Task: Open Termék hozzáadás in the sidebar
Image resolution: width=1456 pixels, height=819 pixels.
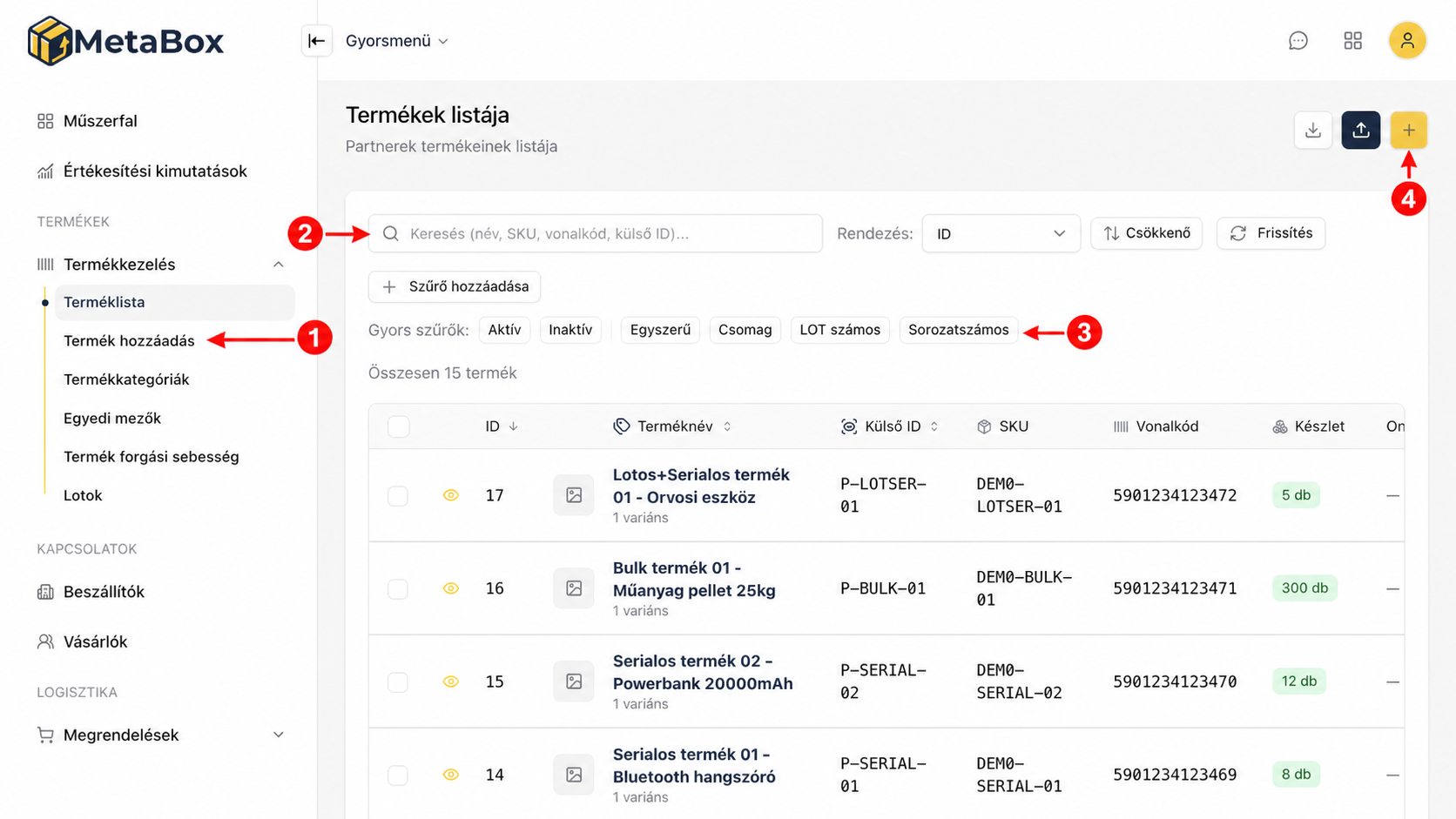Action: coord(129,341)
